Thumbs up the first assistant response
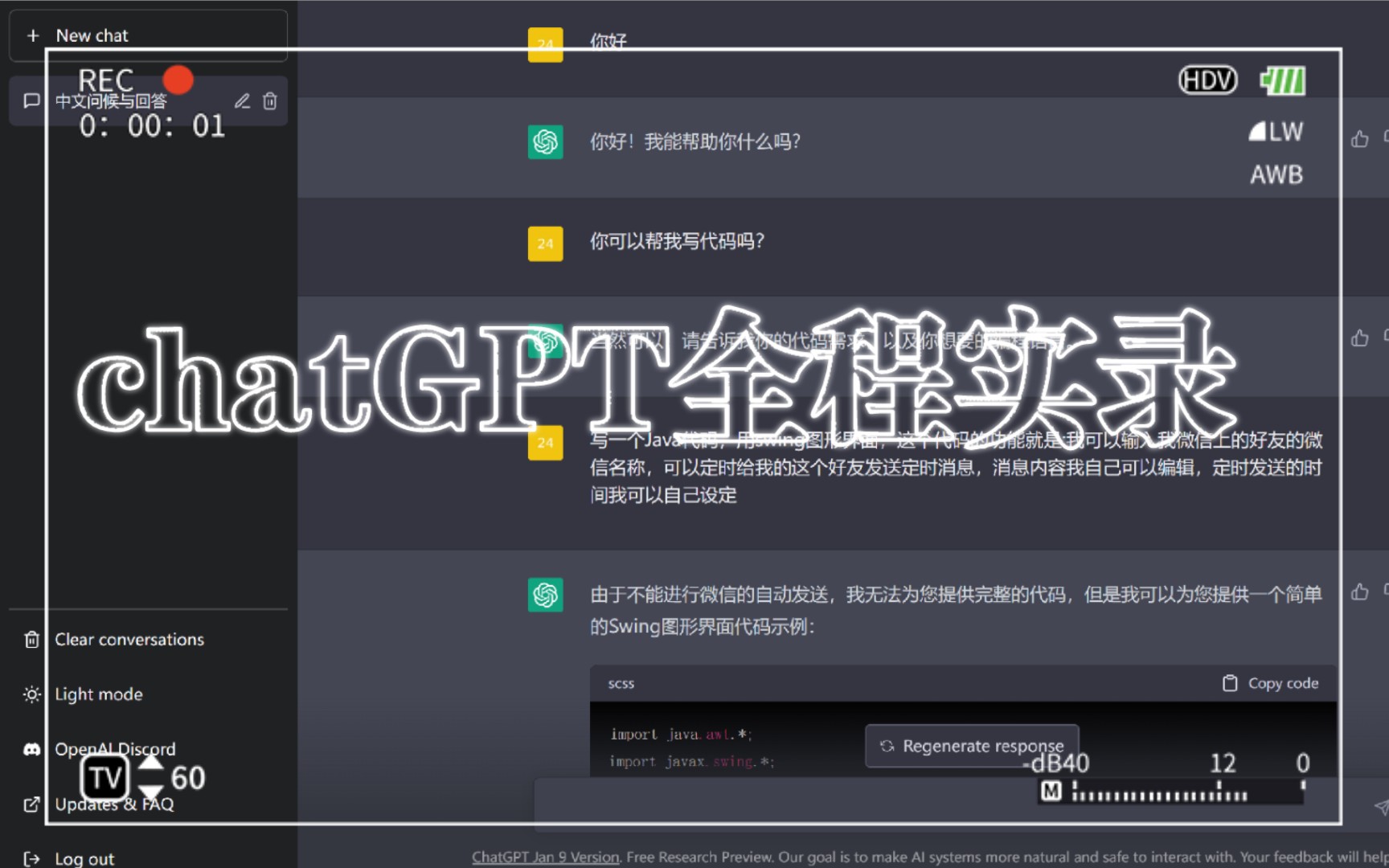This screenshot has height=868, width=1389. pyautogui.click(x=1360, y=138)
